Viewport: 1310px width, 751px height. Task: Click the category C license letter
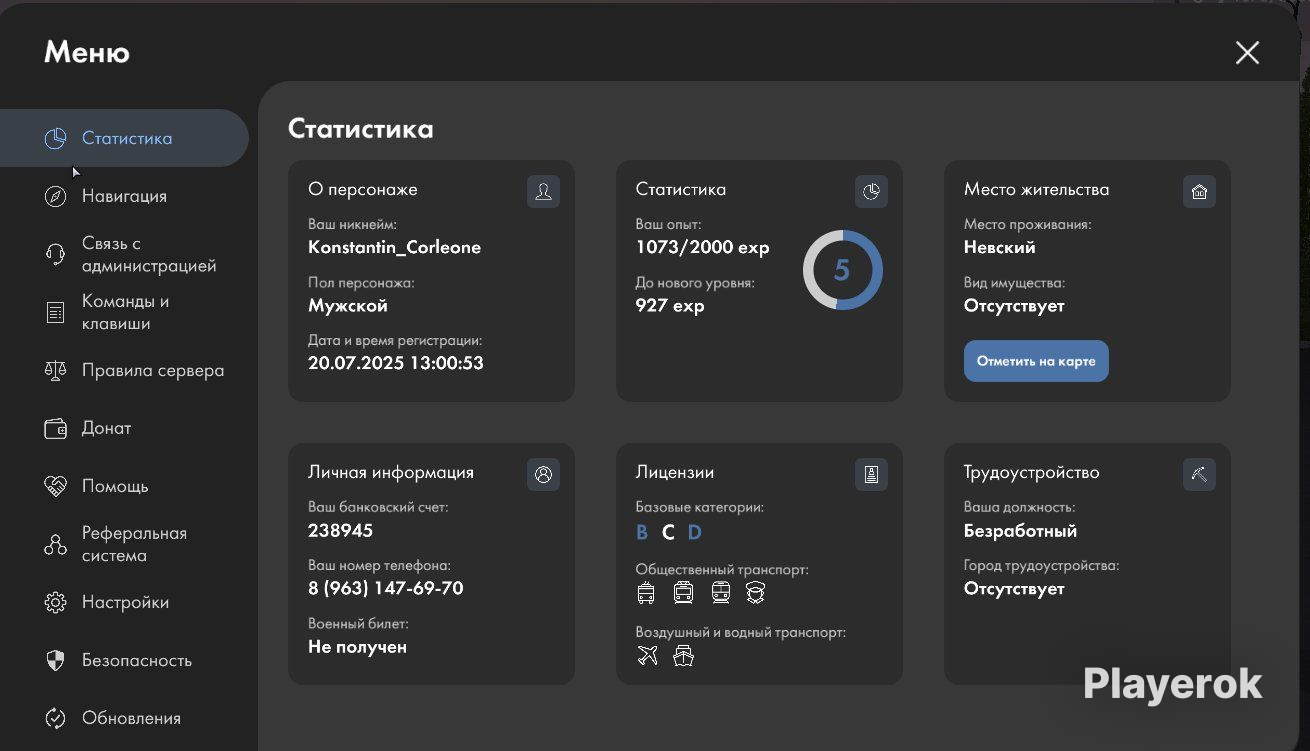coord(669,532)
